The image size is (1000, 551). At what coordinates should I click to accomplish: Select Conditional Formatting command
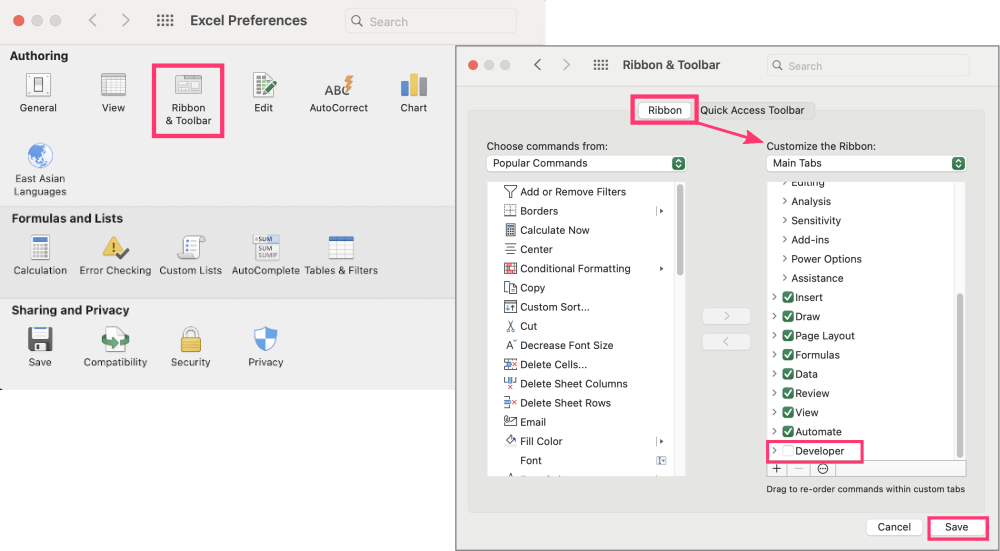tap(567, 268)
